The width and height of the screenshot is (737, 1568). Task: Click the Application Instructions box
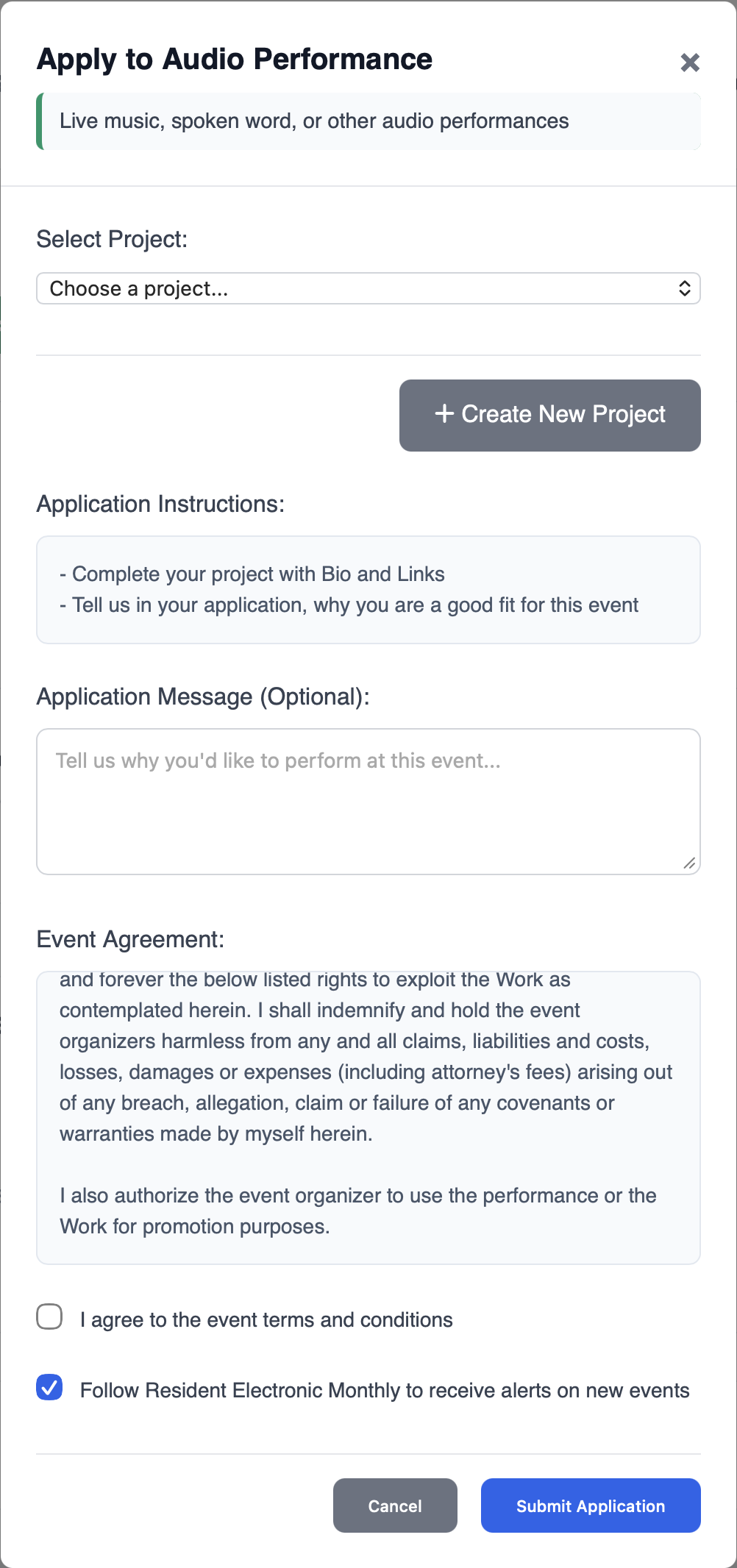click(368, 588)
